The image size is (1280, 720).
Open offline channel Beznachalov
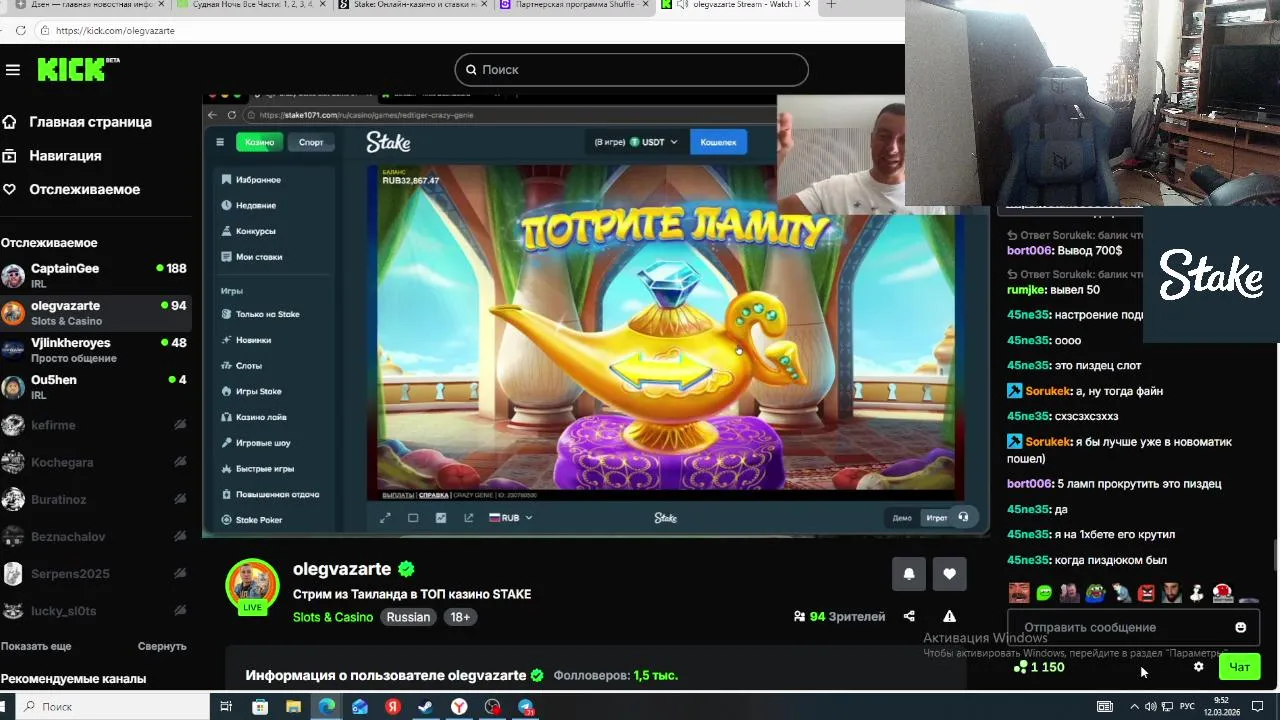click(x=96, y=536)
